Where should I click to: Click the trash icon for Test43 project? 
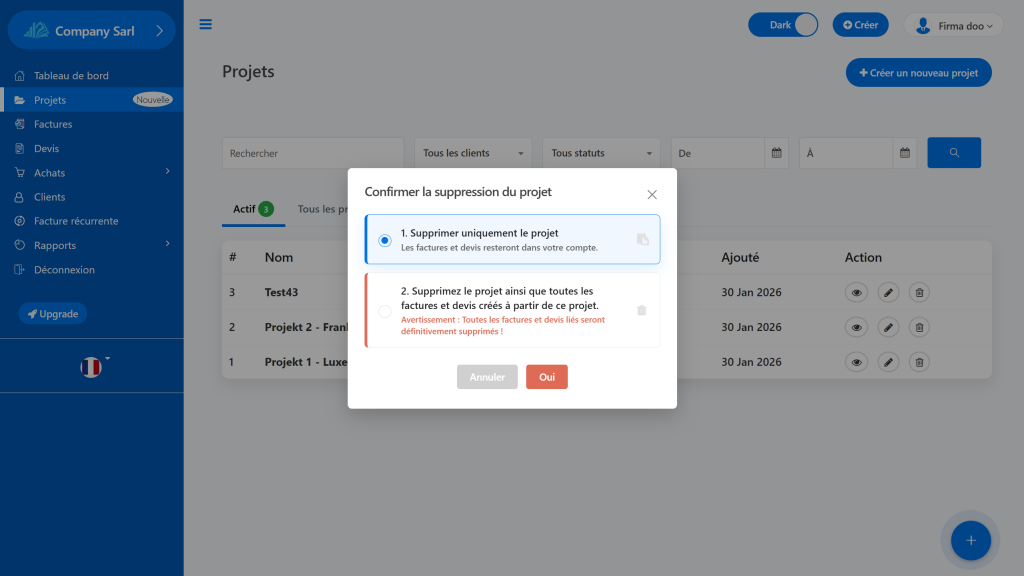click(x=920, y=293)
